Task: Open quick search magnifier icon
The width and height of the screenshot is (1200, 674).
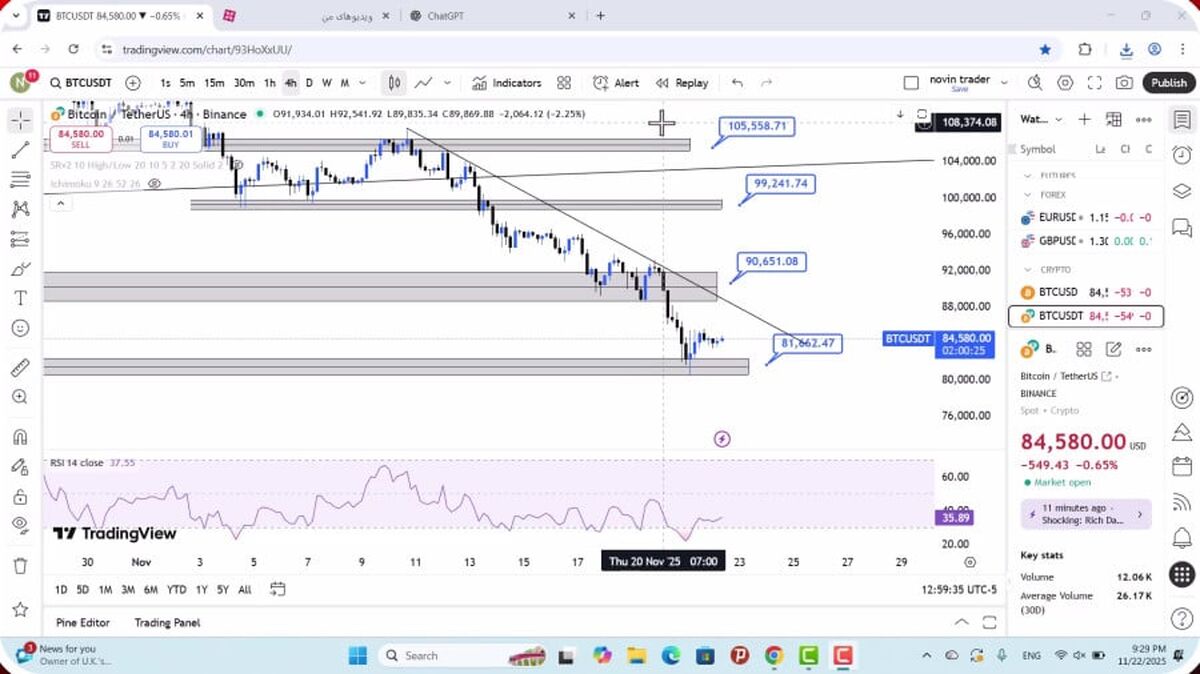Action: (x=1035, y=83)
